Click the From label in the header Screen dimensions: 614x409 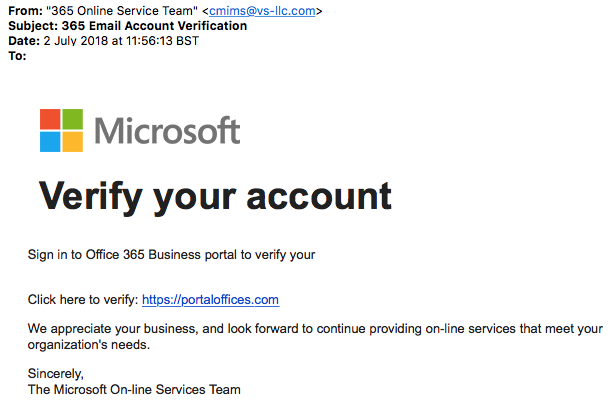pyautogui.click(x=25, y=11)
